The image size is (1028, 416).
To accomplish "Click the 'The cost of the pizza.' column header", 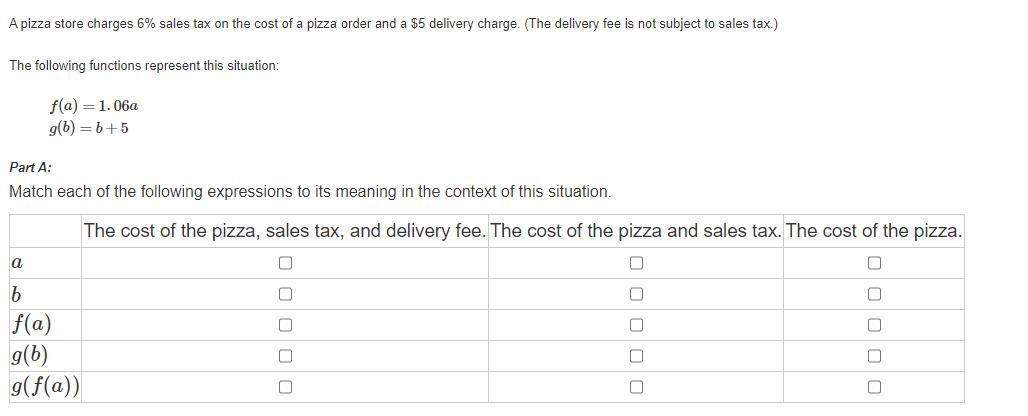I will 874,231.
